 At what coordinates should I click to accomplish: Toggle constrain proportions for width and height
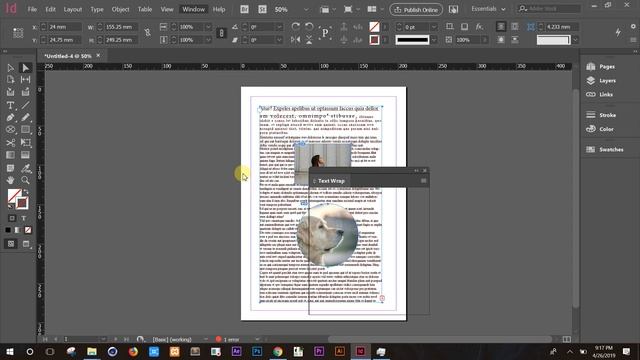(x=147, y=33)
